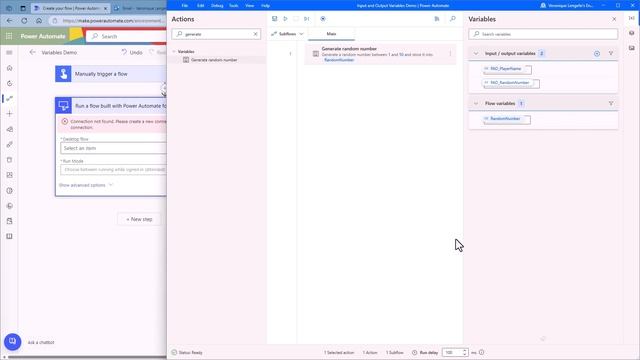Open My flows icon in the sidebar
640x360 pixels.
9,98
